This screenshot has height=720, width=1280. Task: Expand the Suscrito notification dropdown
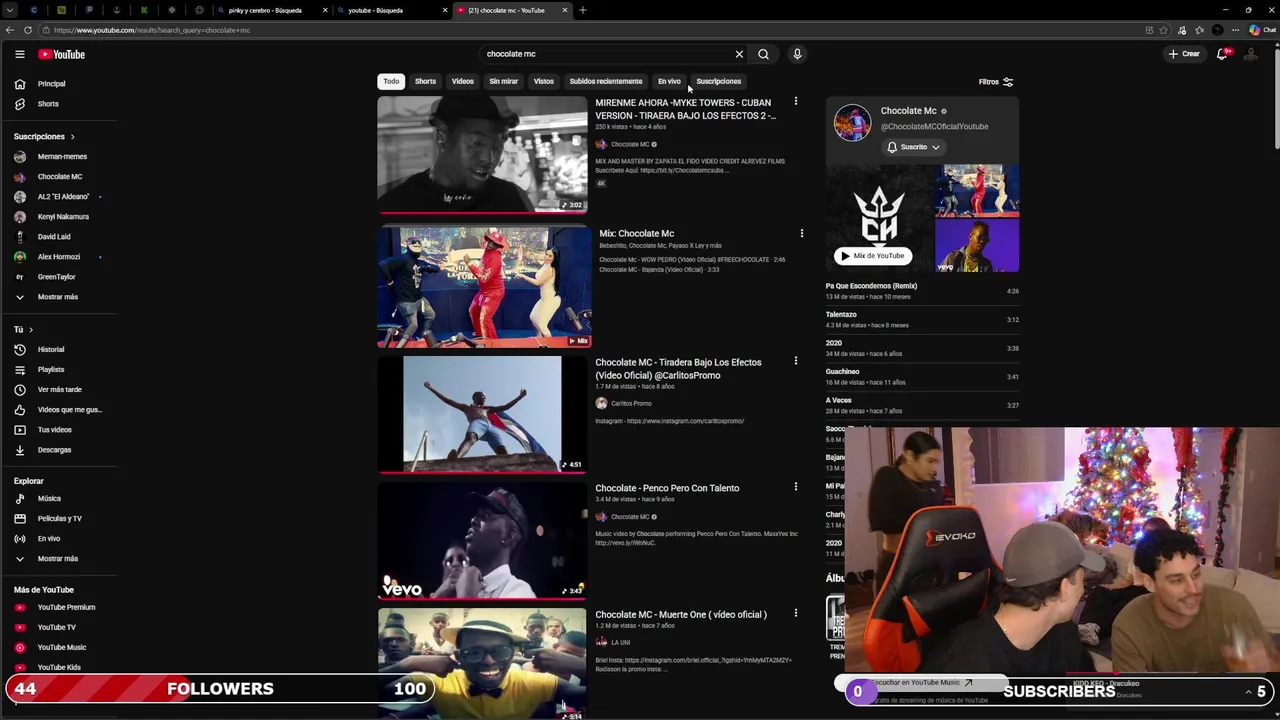[913, 147]
